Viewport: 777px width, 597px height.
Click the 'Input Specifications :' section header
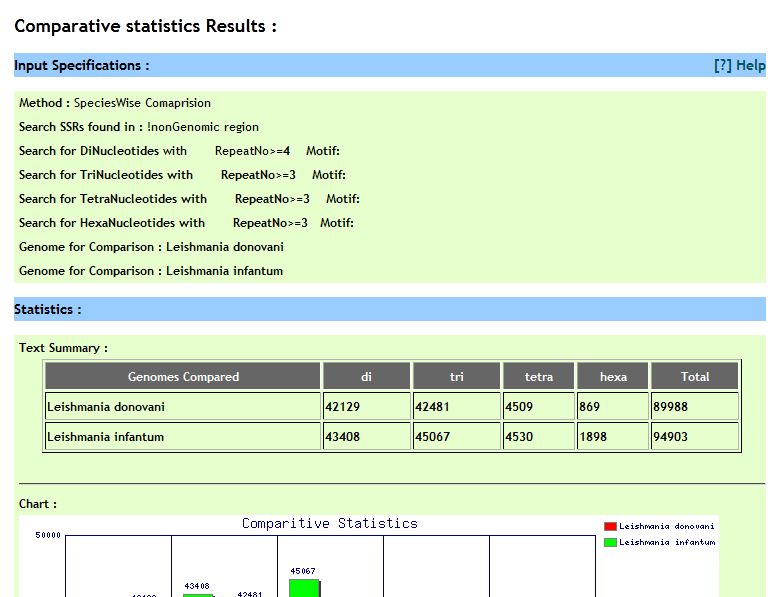pos(82,66)
